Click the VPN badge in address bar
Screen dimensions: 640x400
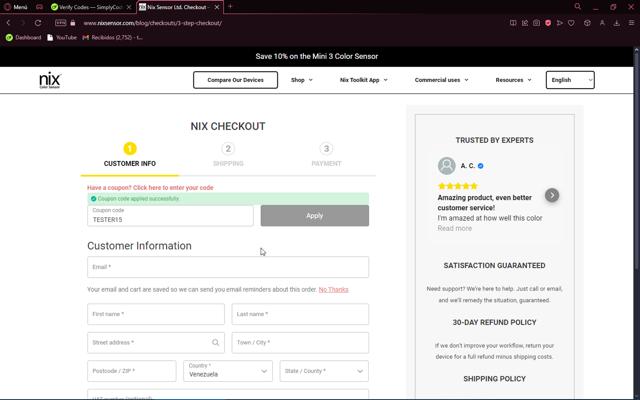pos(60,23)
